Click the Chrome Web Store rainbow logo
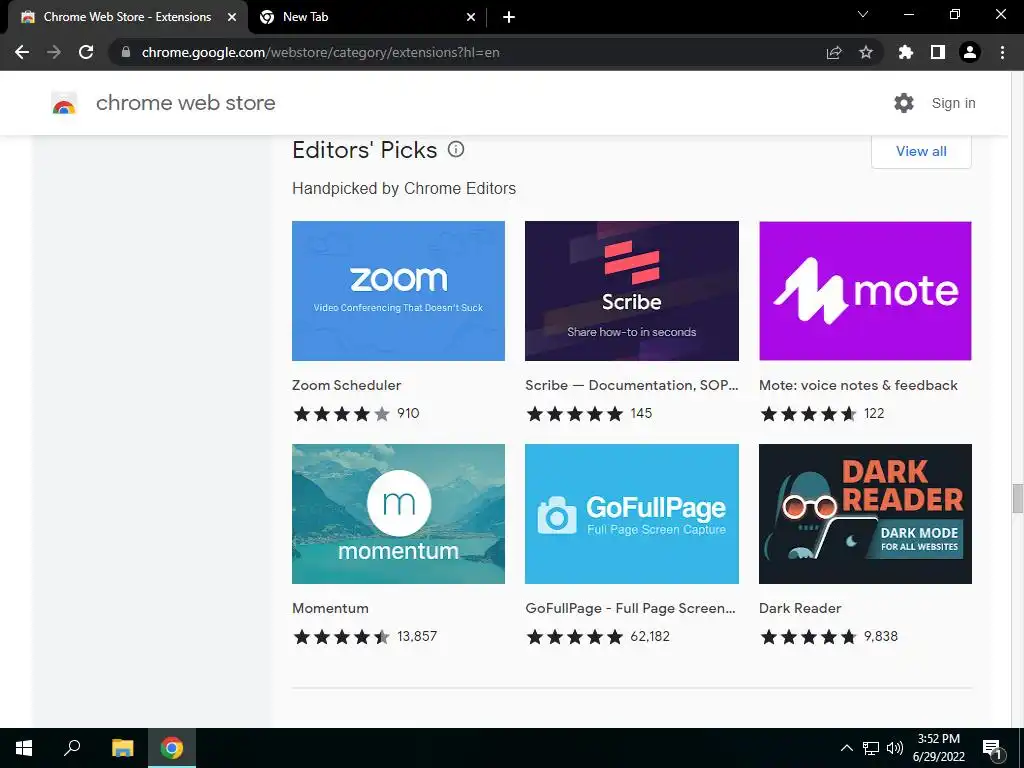The height and width of the screenshot is (768, 1024). click(x=64, y=103)
